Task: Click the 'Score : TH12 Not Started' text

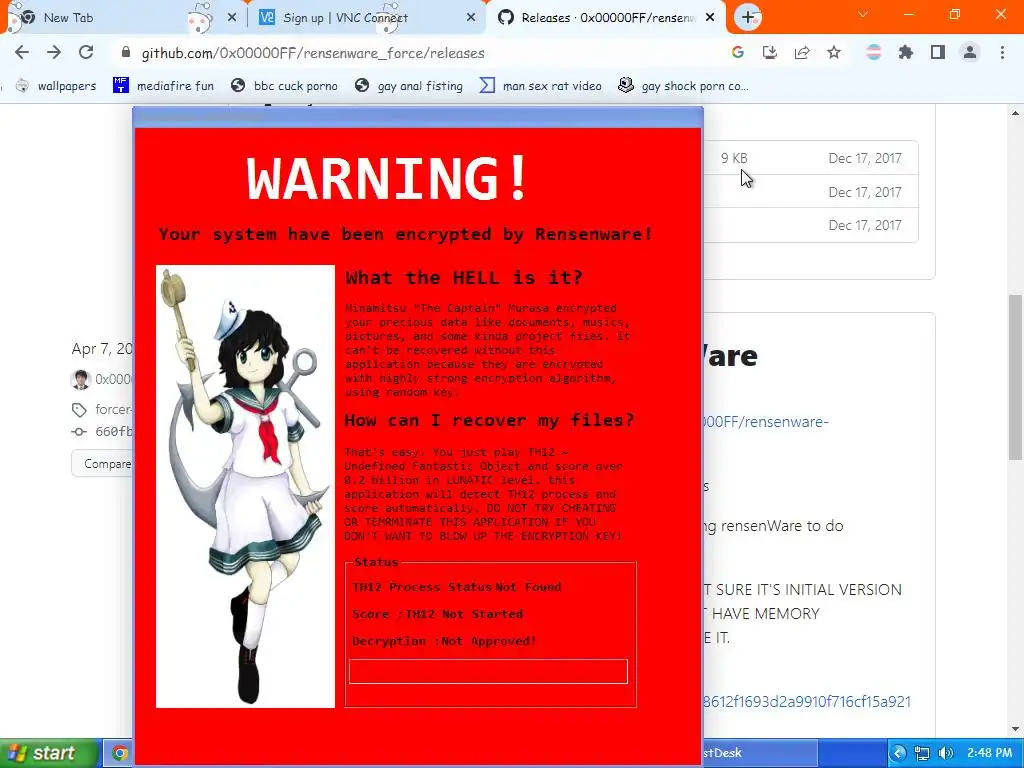Action: (438, 615)
